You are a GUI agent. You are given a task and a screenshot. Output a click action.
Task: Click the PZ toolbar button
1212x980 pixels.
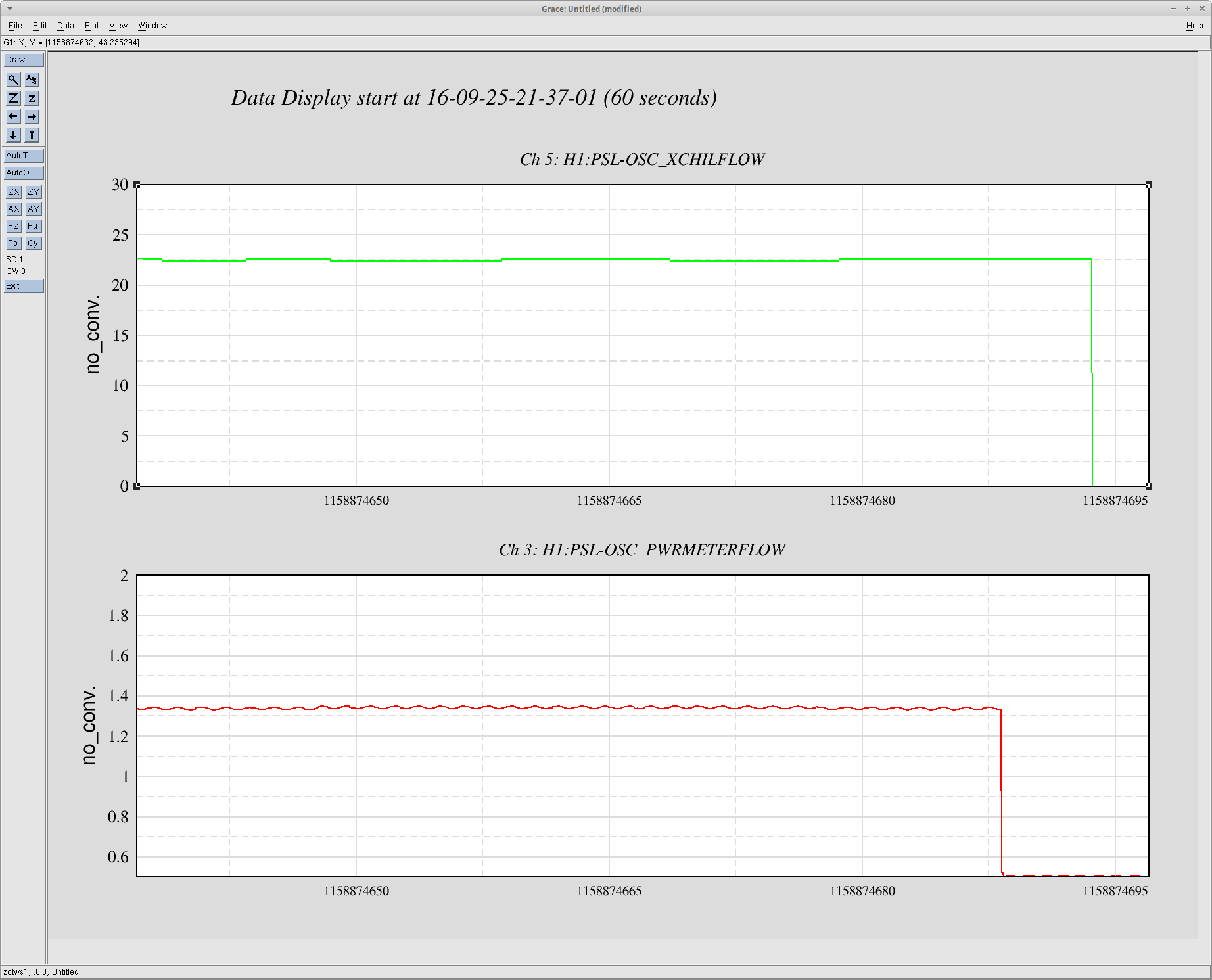pos(14,226)
